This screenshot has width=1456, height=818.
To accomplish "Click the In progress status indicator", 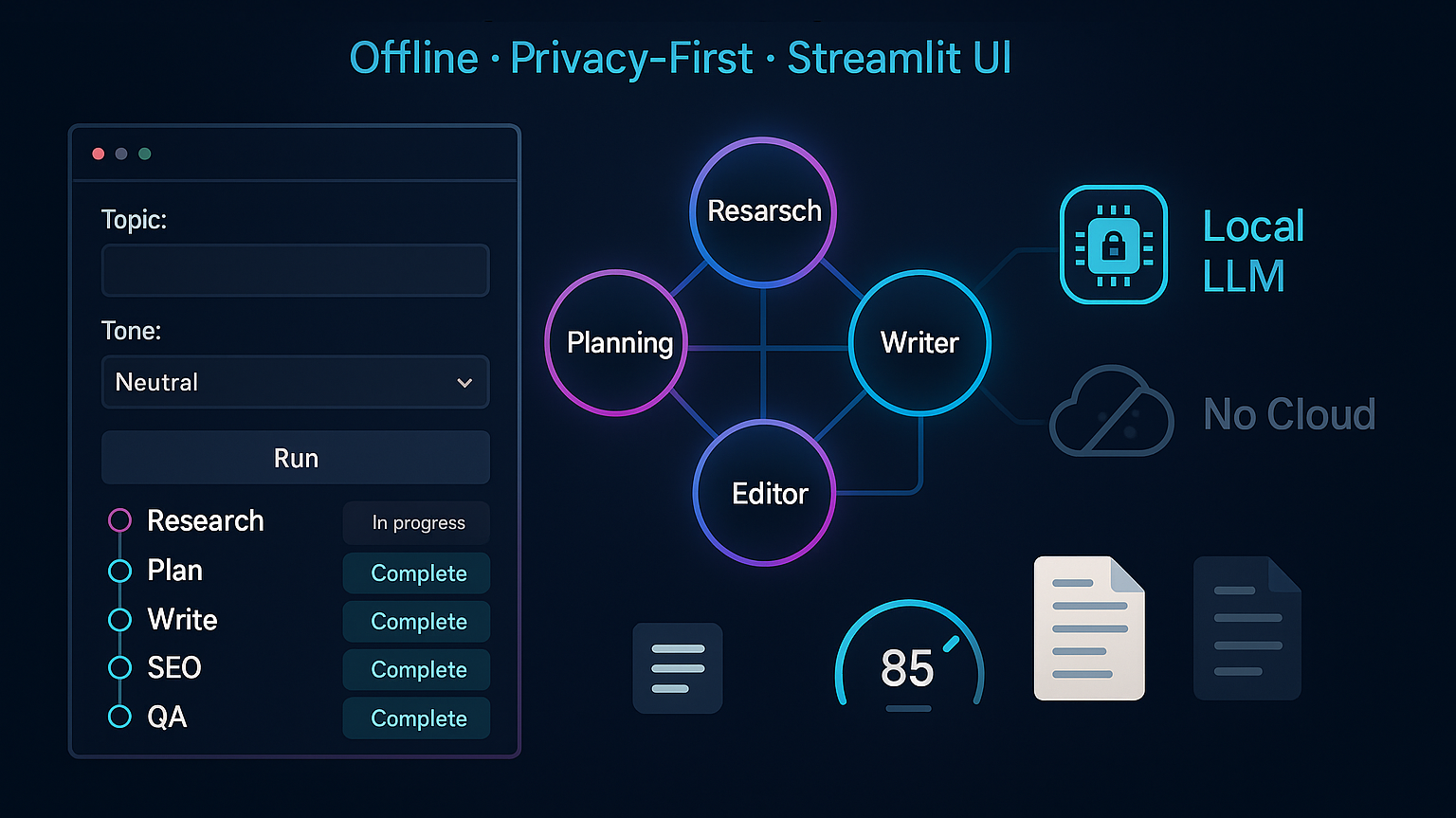I will click(x=415, y=522).
